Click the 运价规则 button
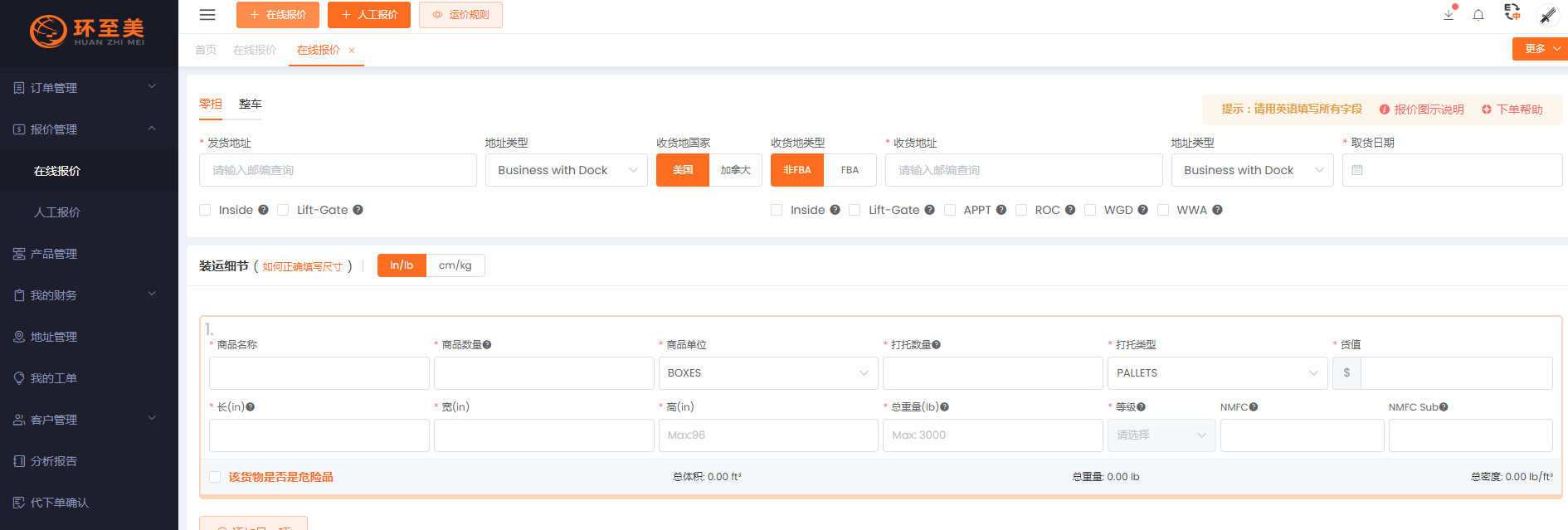Screen dimensions: 1568x530 point(460,15)
